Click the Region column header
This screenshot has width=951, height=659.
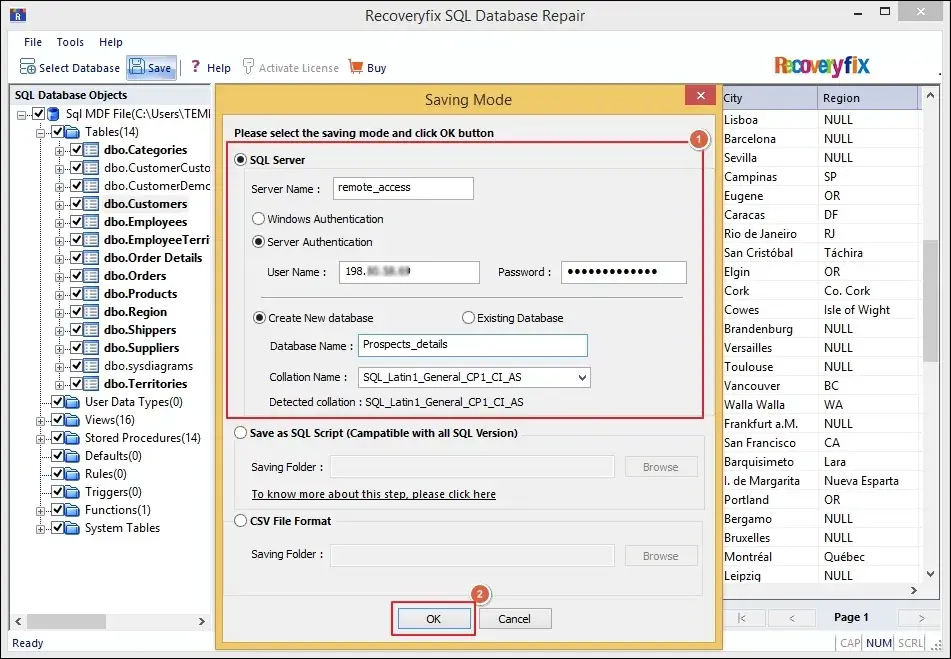(867, 98)
